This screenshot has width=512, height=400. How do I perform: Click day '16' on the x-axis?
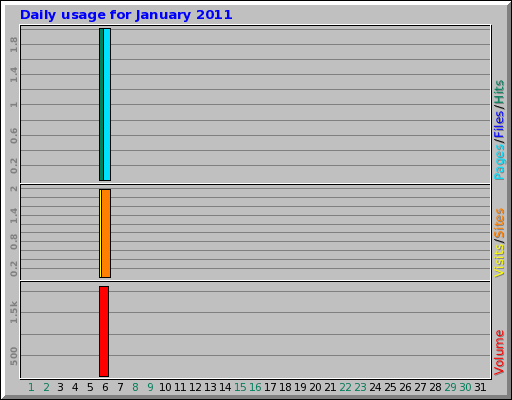point(255,387)
